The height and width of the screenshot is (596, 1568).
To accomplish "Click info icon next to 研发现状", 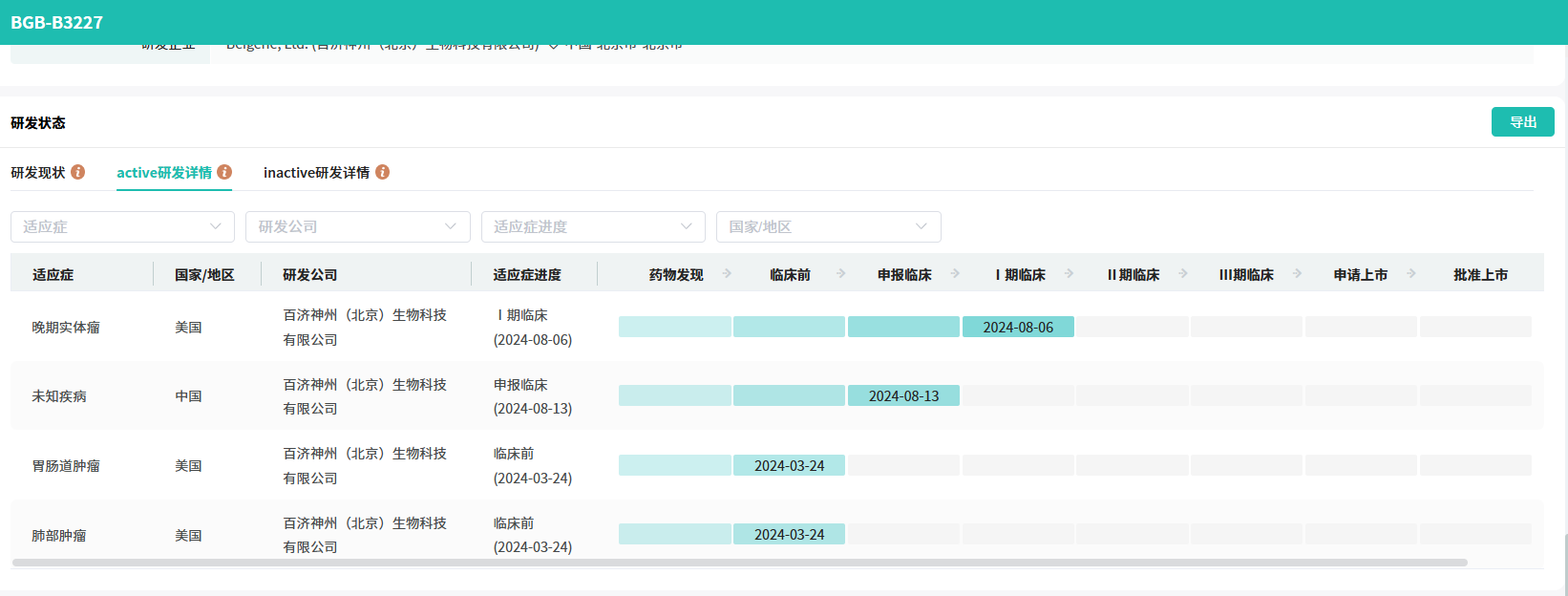I will click(x=78, y=172).
